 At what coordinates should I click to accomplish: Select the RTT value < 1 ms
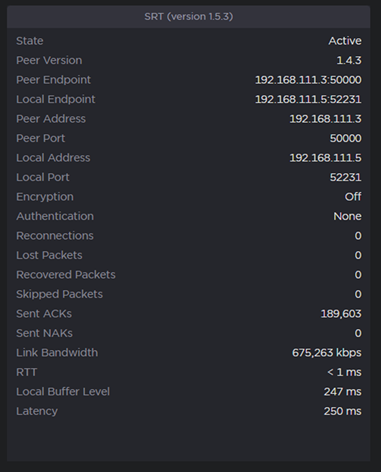pos(344,372)
